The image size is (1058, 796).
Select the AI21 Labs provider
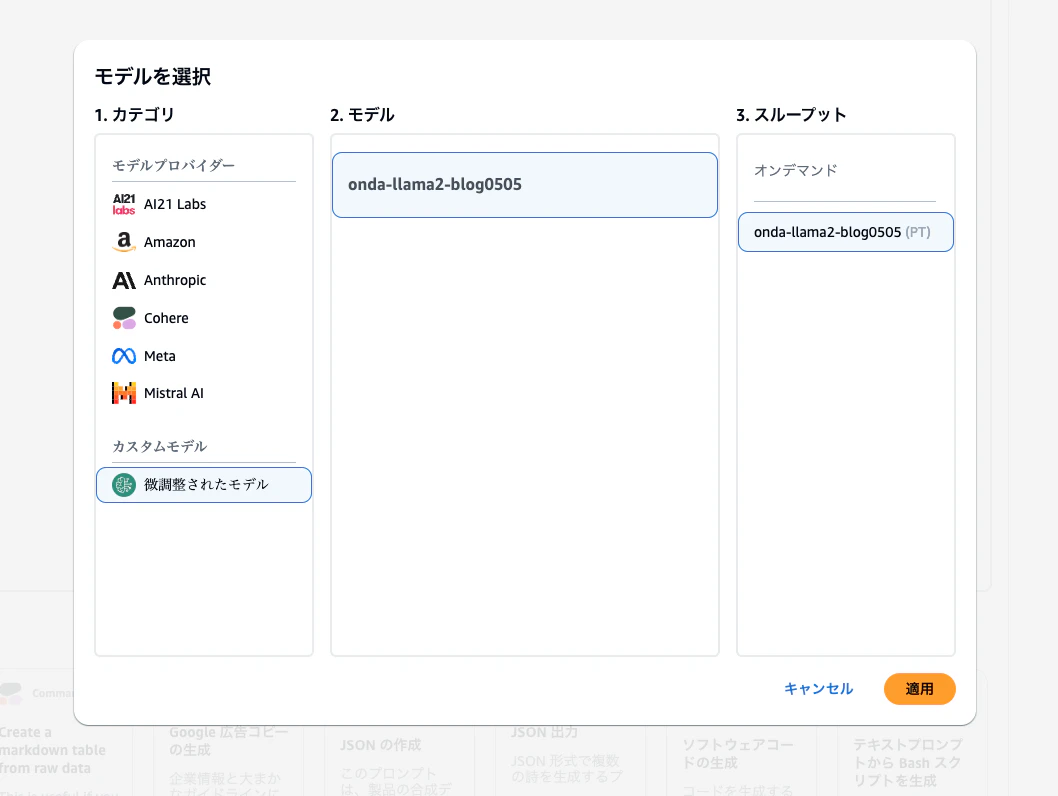tap(204, 204)
